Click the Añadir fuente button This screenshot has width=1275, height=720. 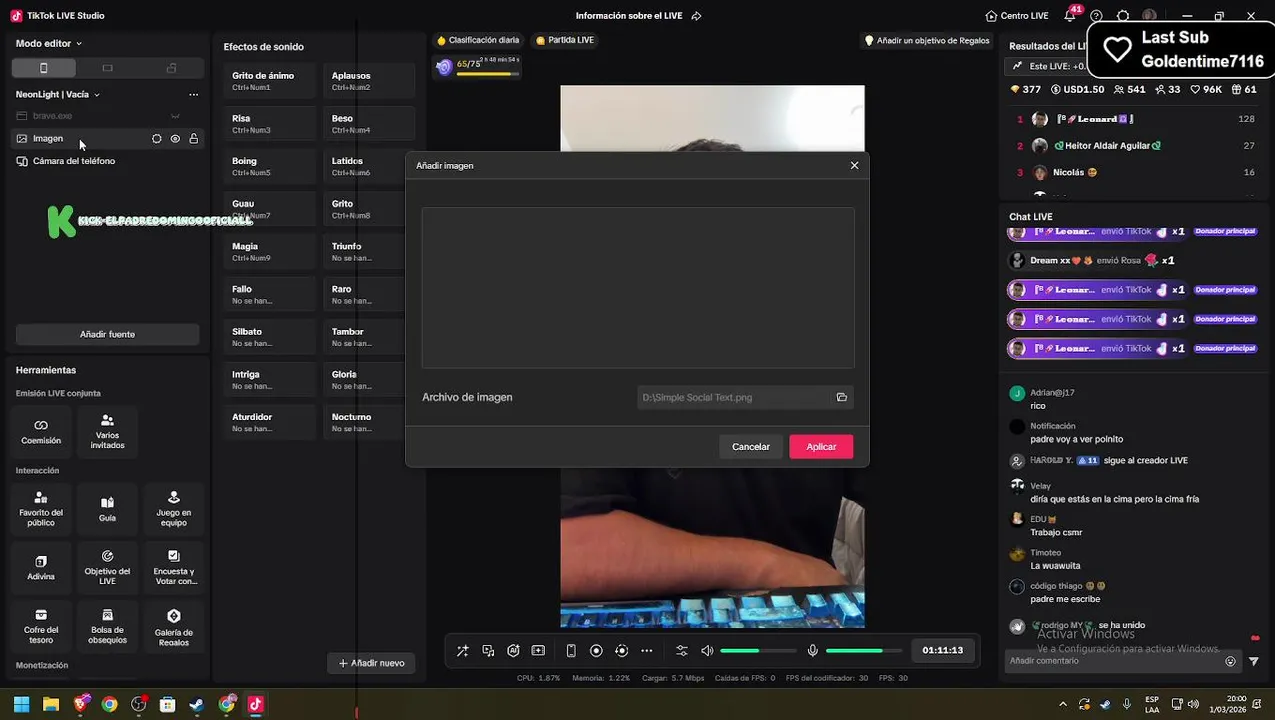(x=107, y=334)
